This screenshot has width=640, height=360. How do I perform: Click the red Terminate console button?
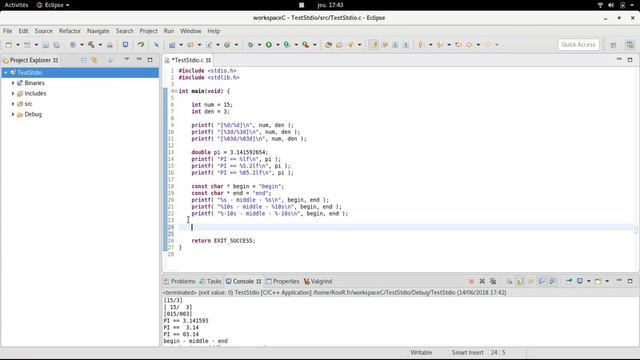[471, 281]
